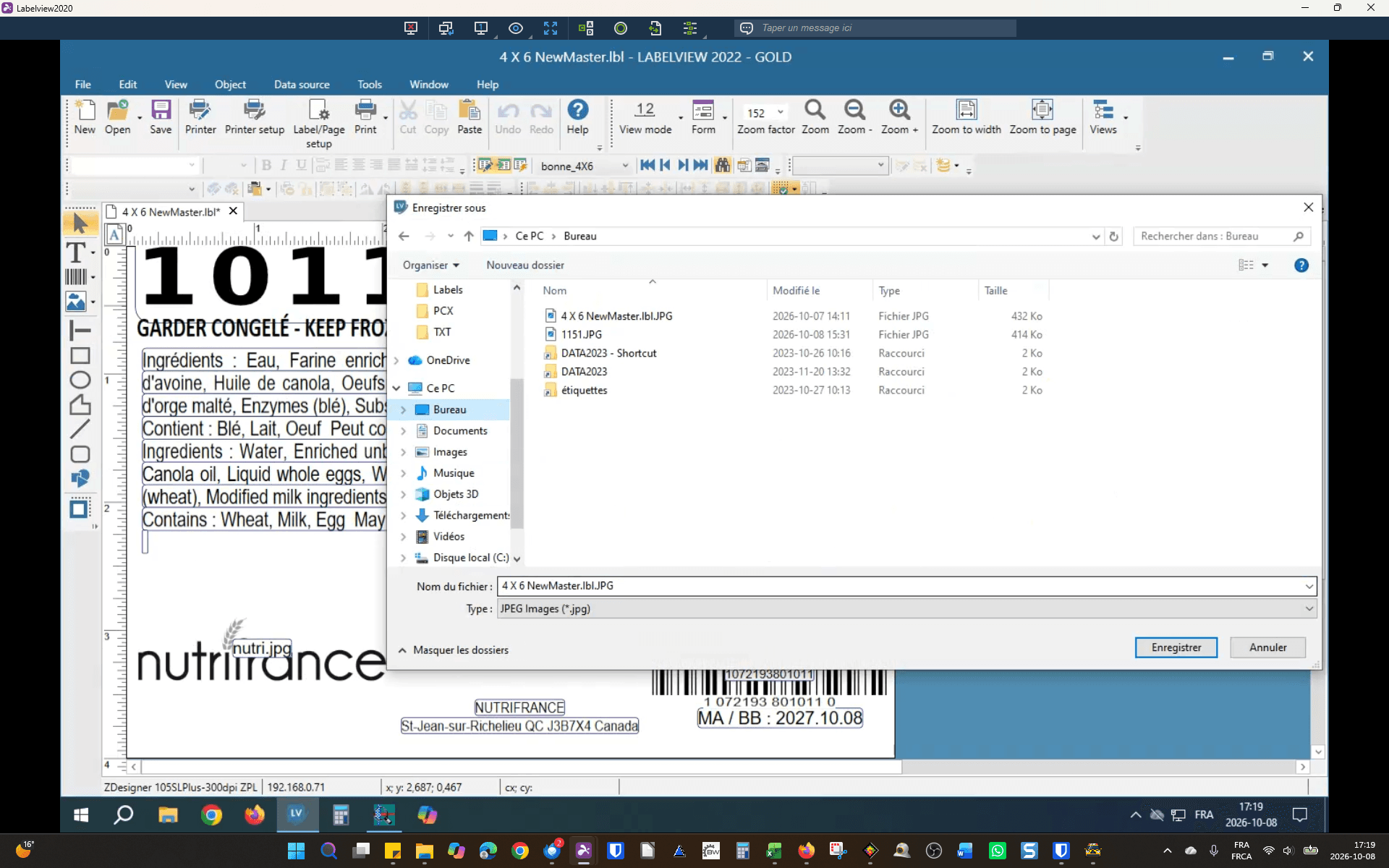Viewport: 1389px width, 868px height.
Task: Click the Rechercher dans : Bureau search box
Action: [1221, 236]
